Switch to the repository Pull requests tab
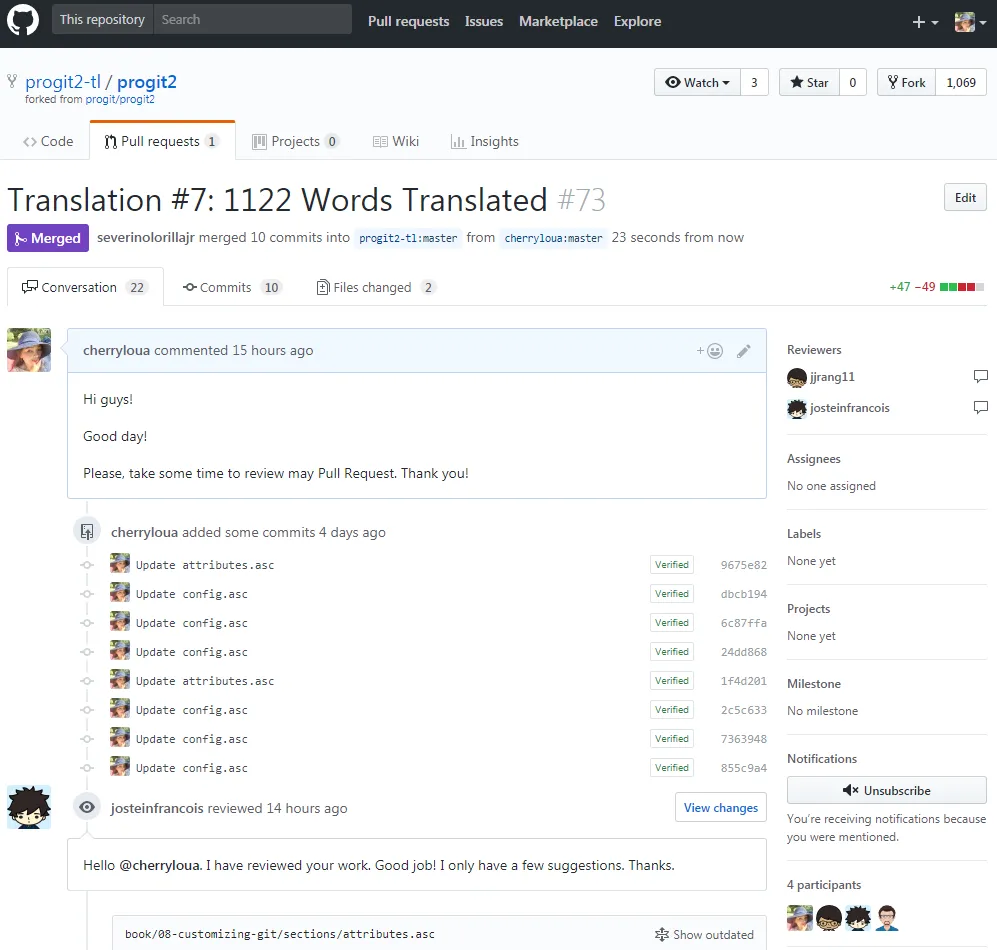The width and height of the screenshot is (997, 950). tap(162, 141)
